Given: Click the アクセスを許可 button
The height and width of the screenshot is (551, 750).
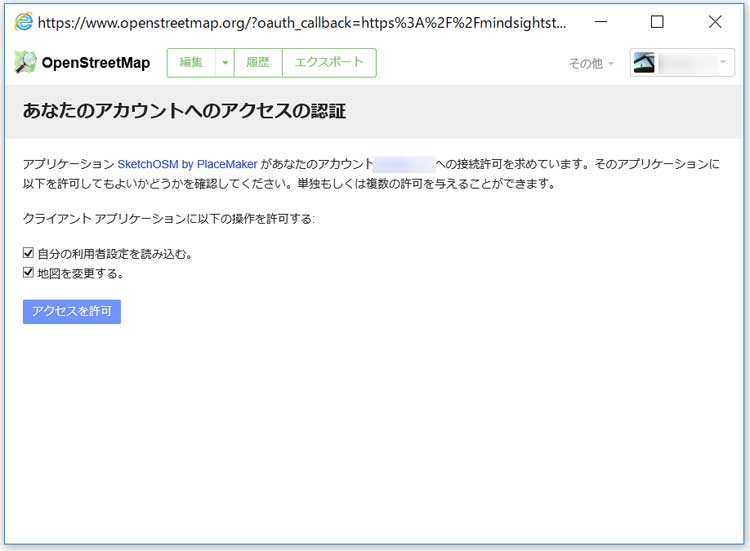Looking at the screenshot, I should click(72, 311).
